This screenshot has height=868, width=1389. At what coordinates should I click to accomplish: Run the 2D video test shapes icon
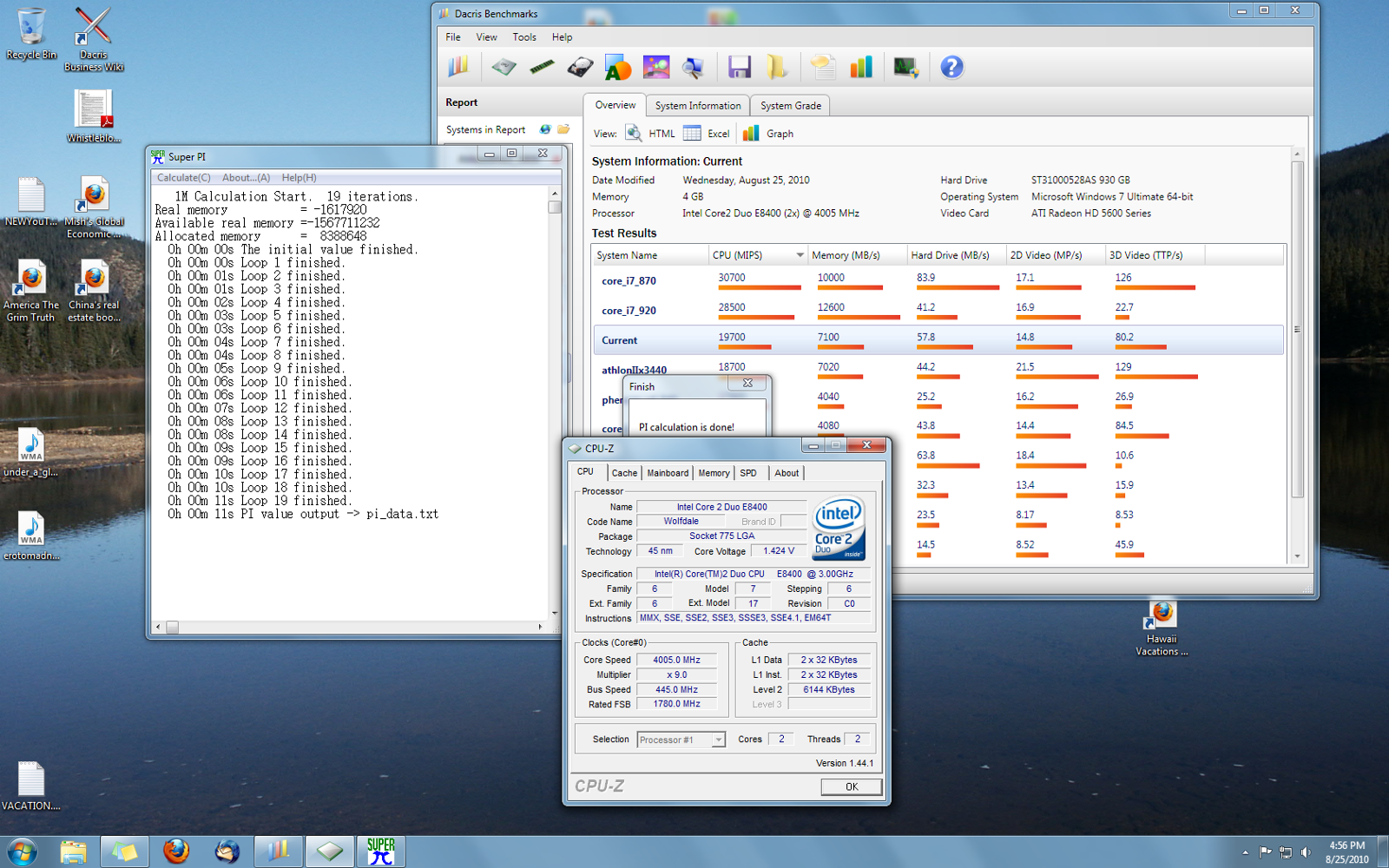tap(618, 67)
